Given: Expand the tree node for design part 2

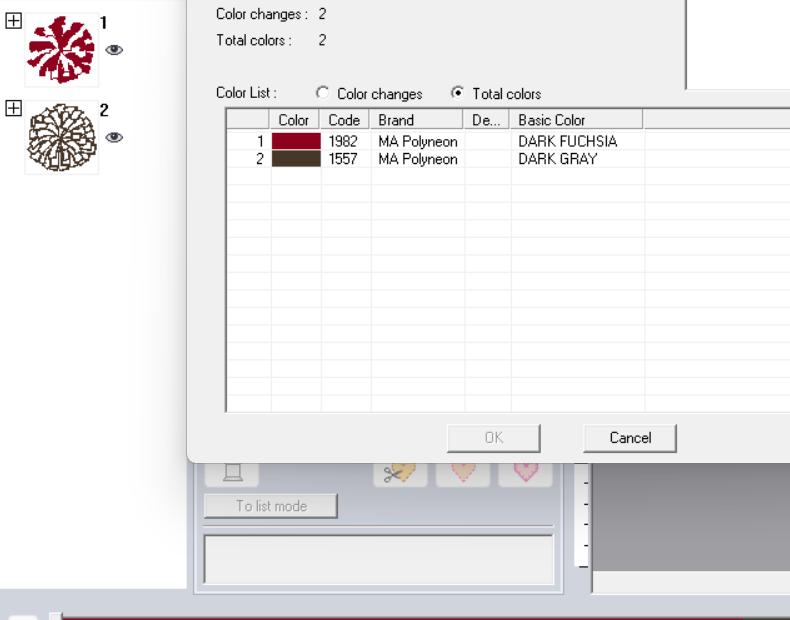Looking at the screenshot, I should (x=13, y=108).
